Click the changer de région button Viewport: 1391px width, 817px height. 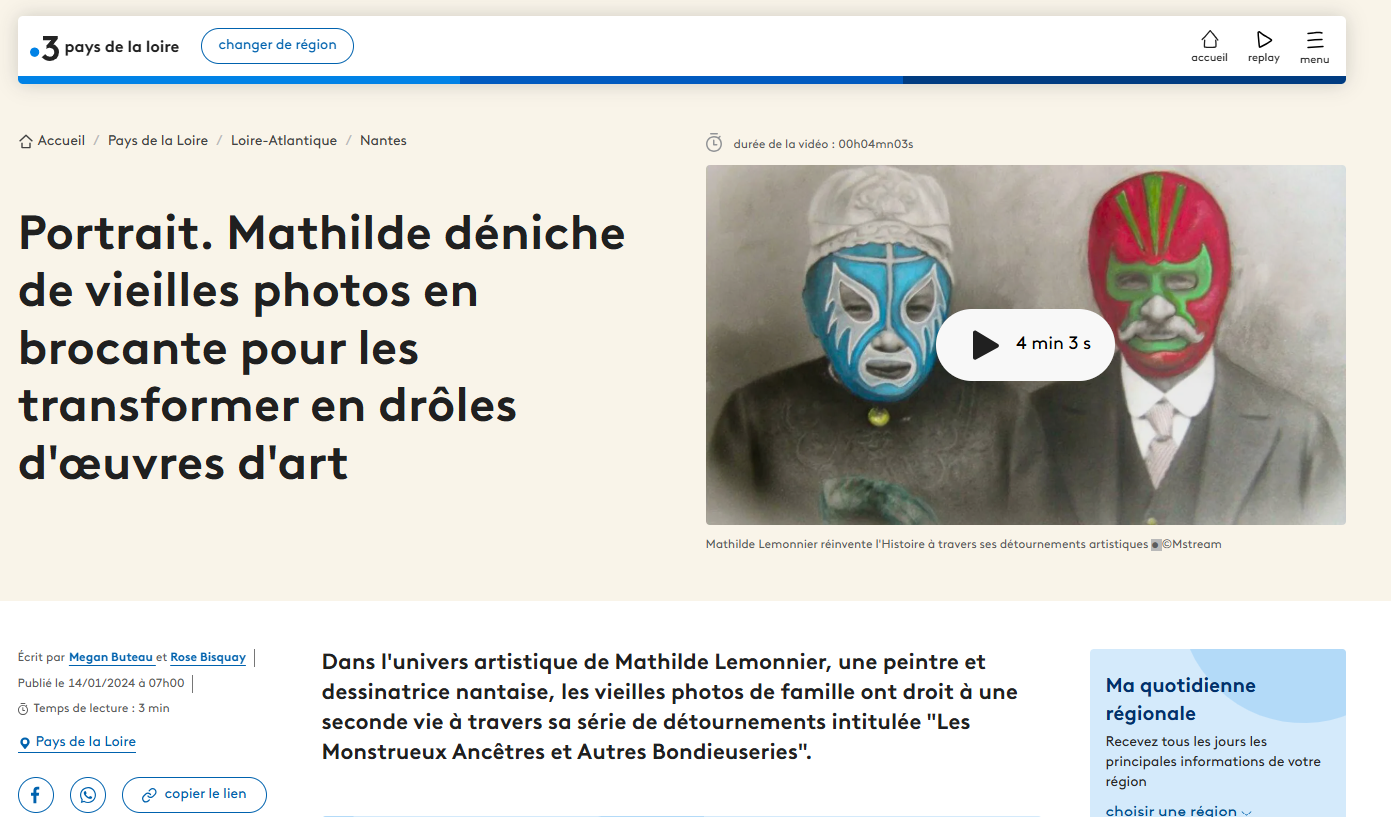pos(277,45)
